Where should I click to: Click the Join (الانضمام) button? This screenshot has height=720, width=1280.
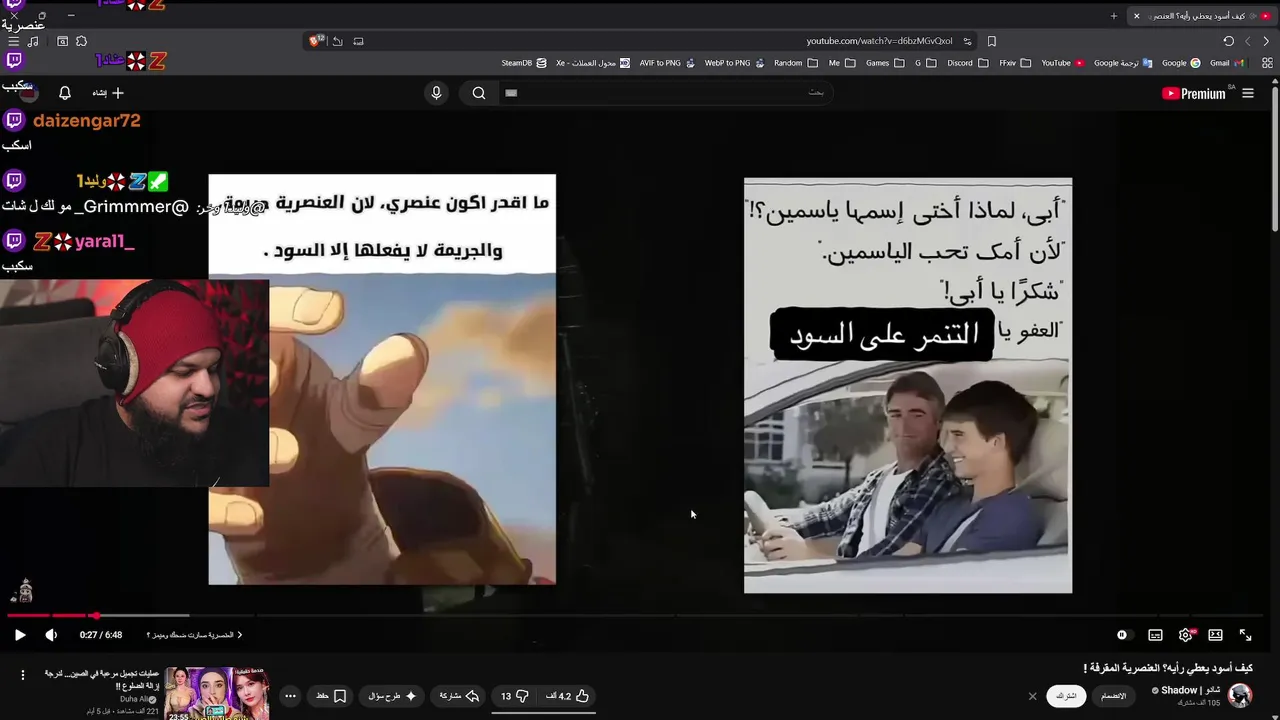[1113, 696]
